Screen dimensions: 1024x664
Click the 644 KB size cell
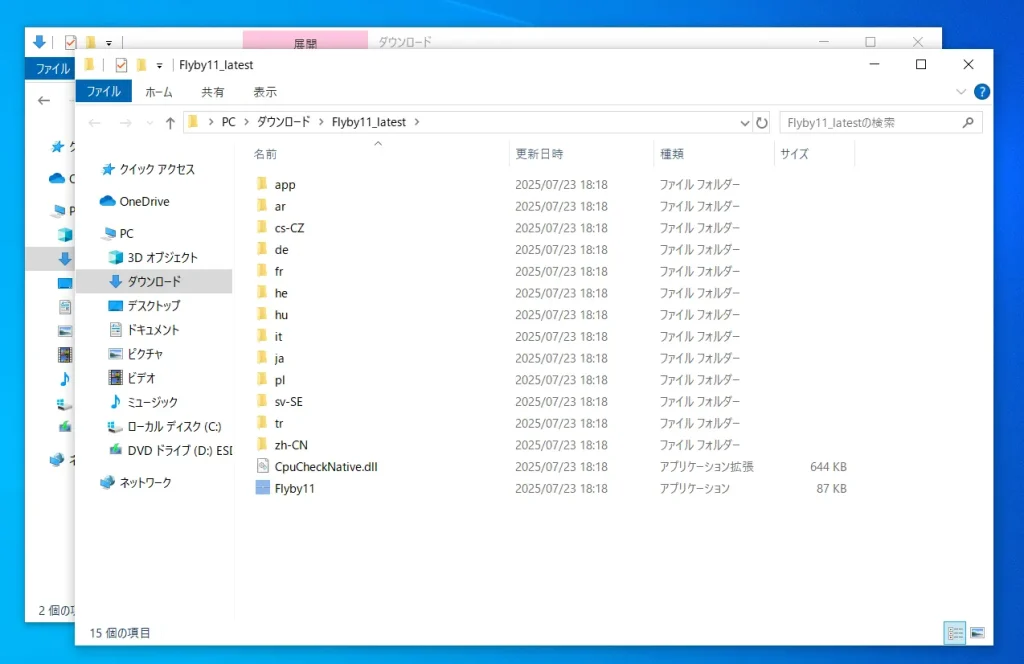pyautogui.click(x=828, y=467)
